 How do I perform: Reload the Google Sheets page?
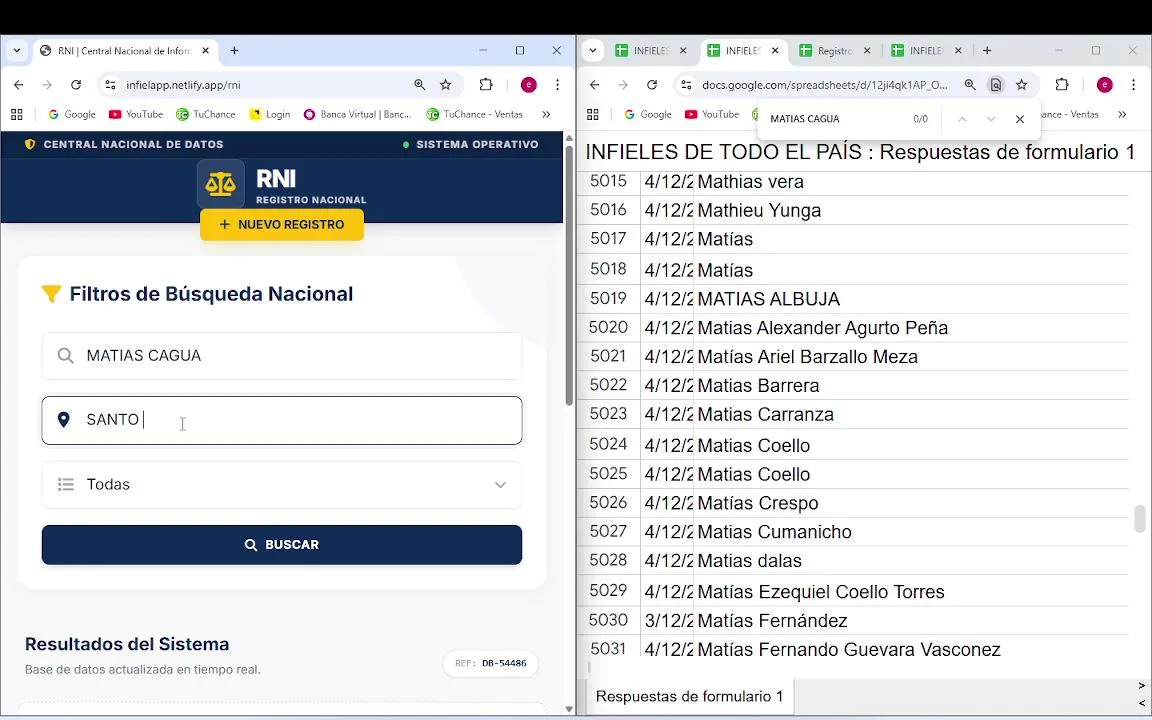click(652, 85)
